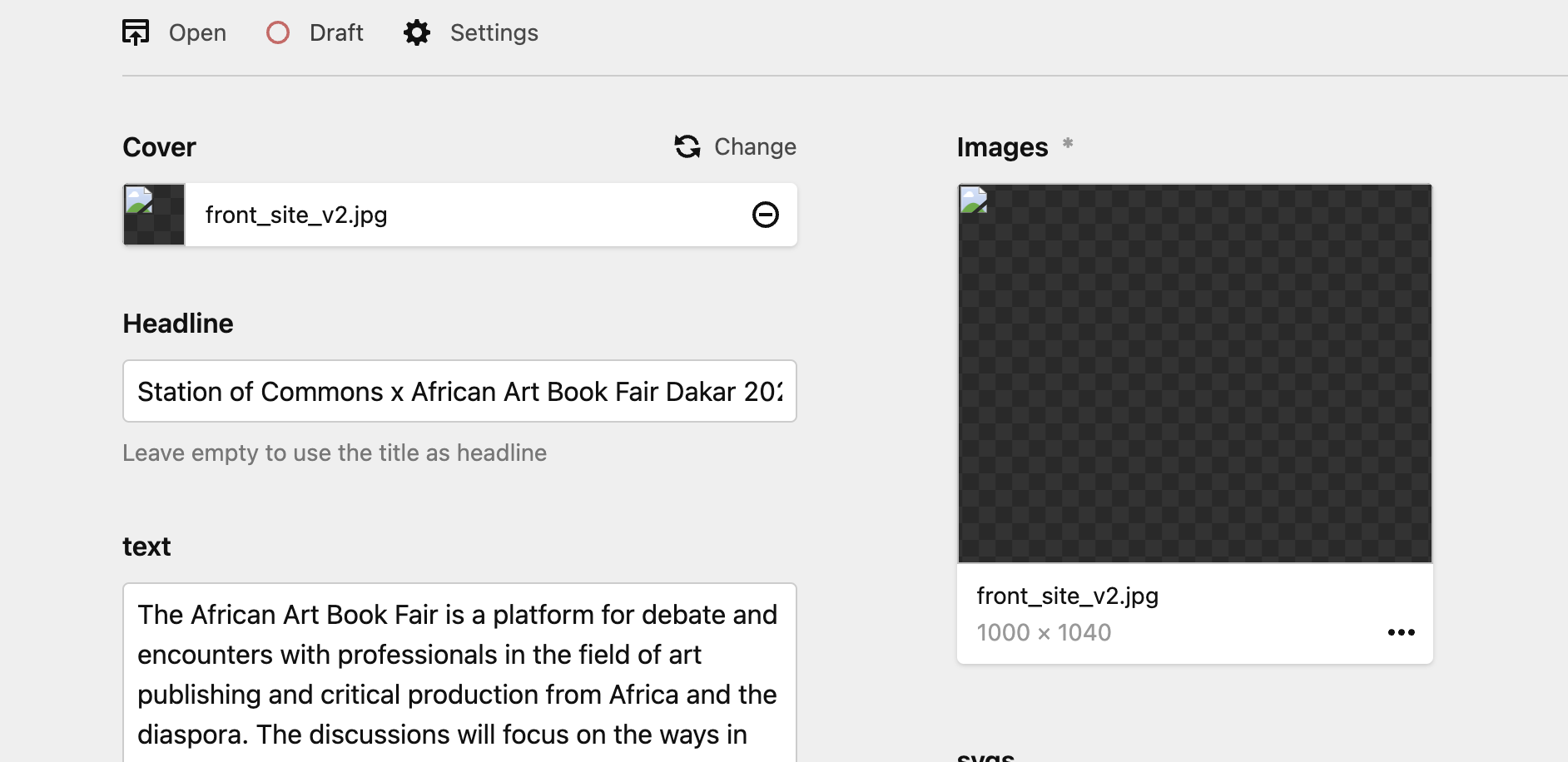Click the Settings gear icon

417,32
